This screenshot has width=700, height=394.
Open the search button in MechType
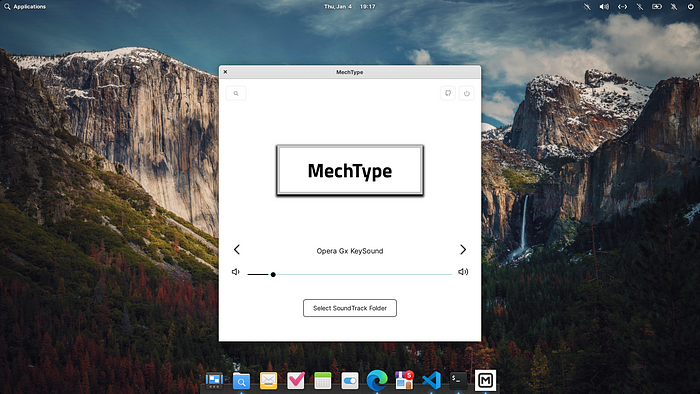[x=236, y=93]
